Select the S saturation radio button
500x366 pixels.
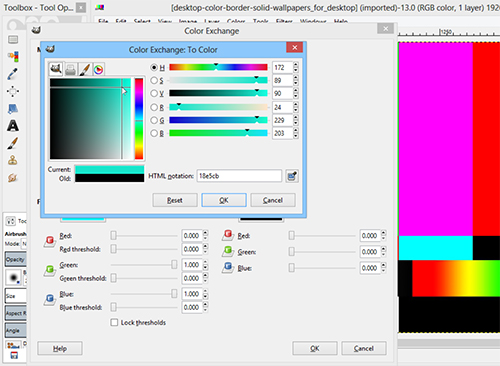[x=154, y=80]
